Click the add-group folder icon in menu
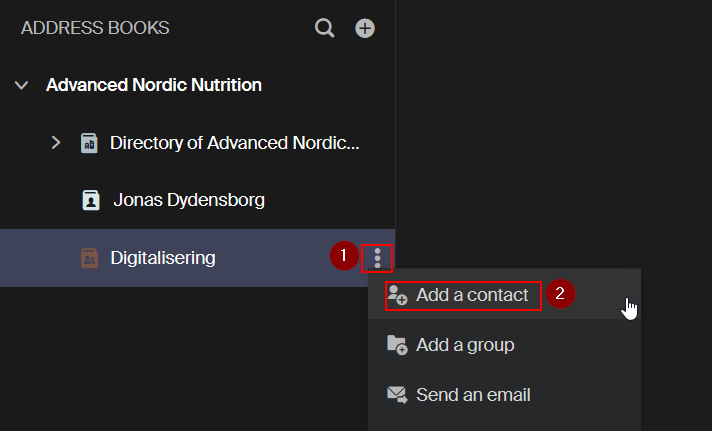The width and height of the screenshot is (712, 431). [397, 345]
